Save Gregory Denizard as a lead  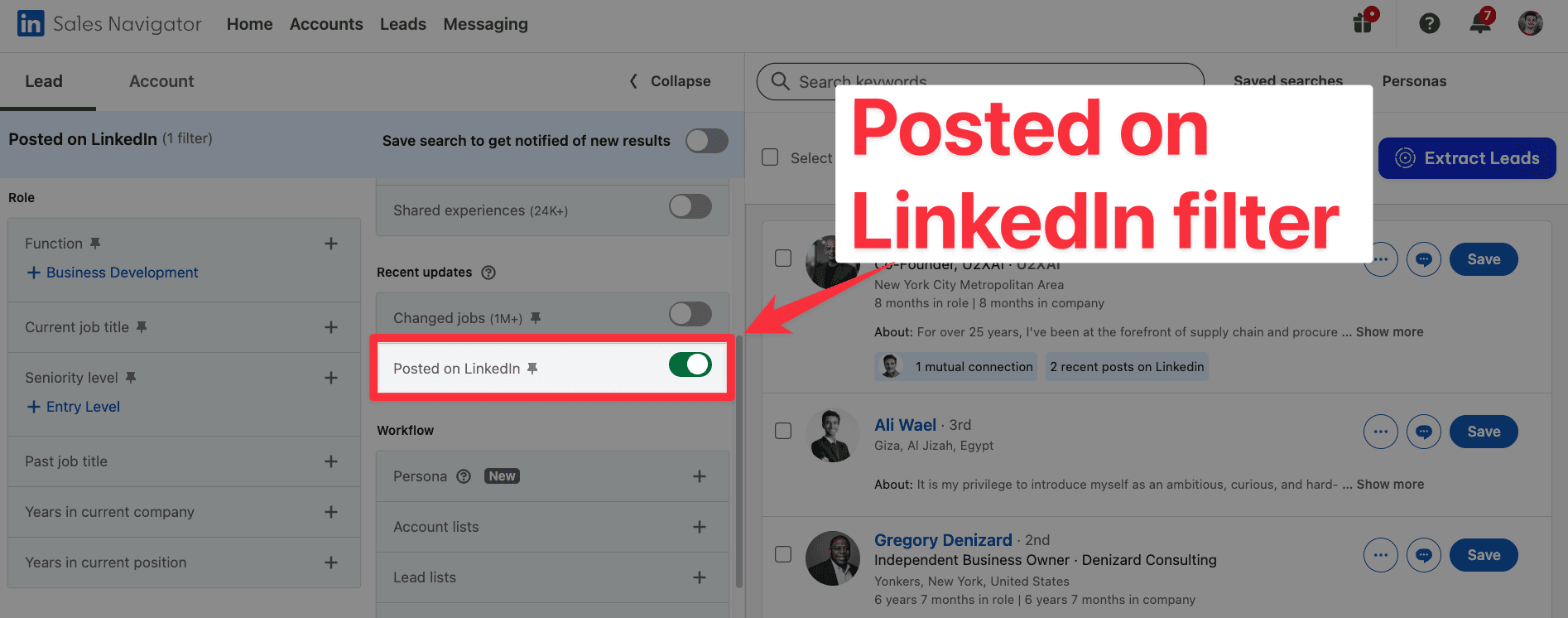(1484, 555)
